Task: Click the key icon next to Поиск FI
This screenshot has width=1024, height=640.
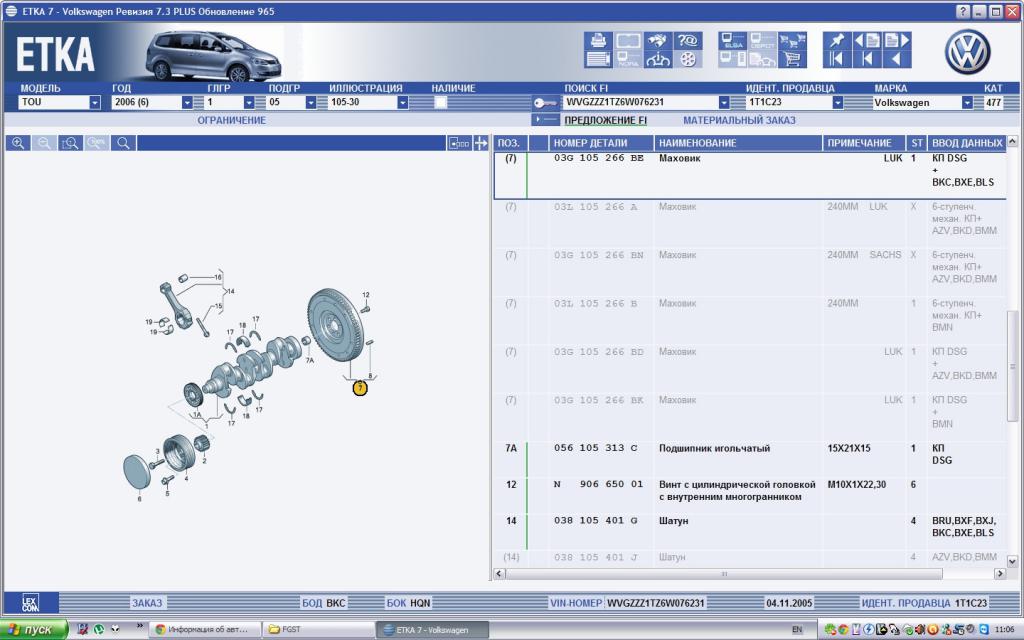Action: point(545,103)
